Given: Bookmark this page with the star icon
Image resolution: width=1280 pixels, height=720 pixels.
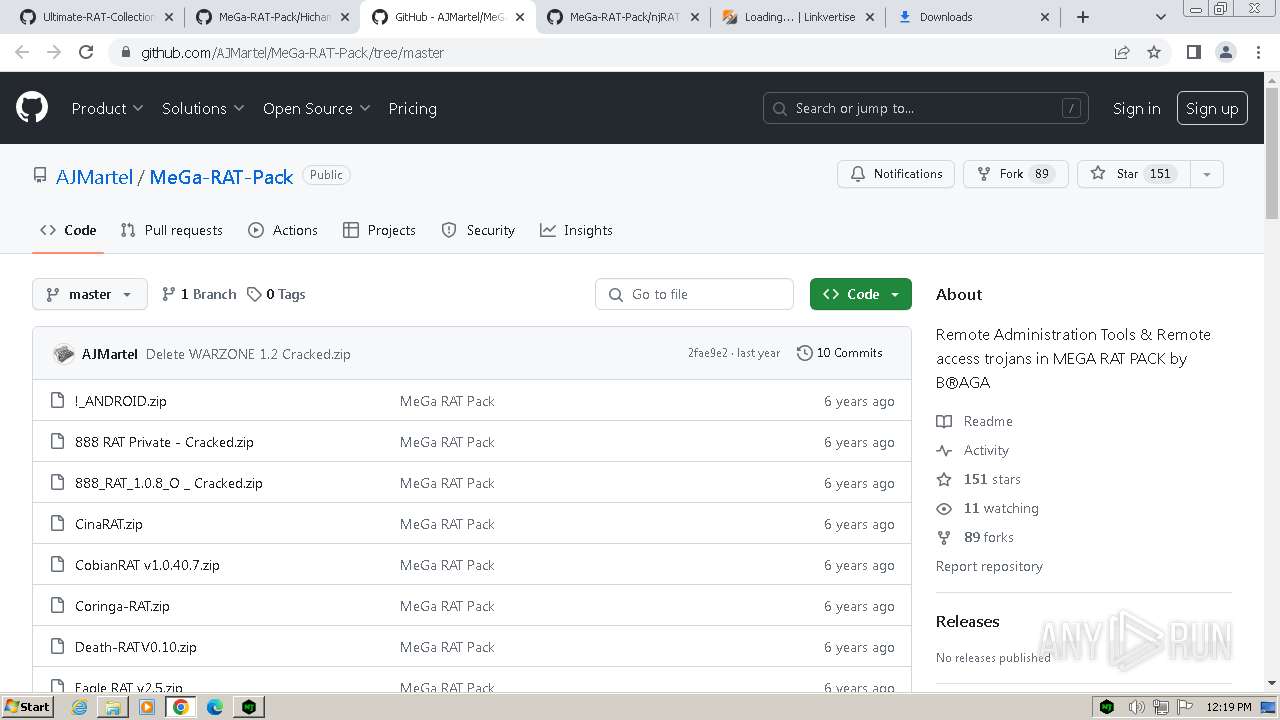Looking at the screenshot, I should (x=1154, y=52).
